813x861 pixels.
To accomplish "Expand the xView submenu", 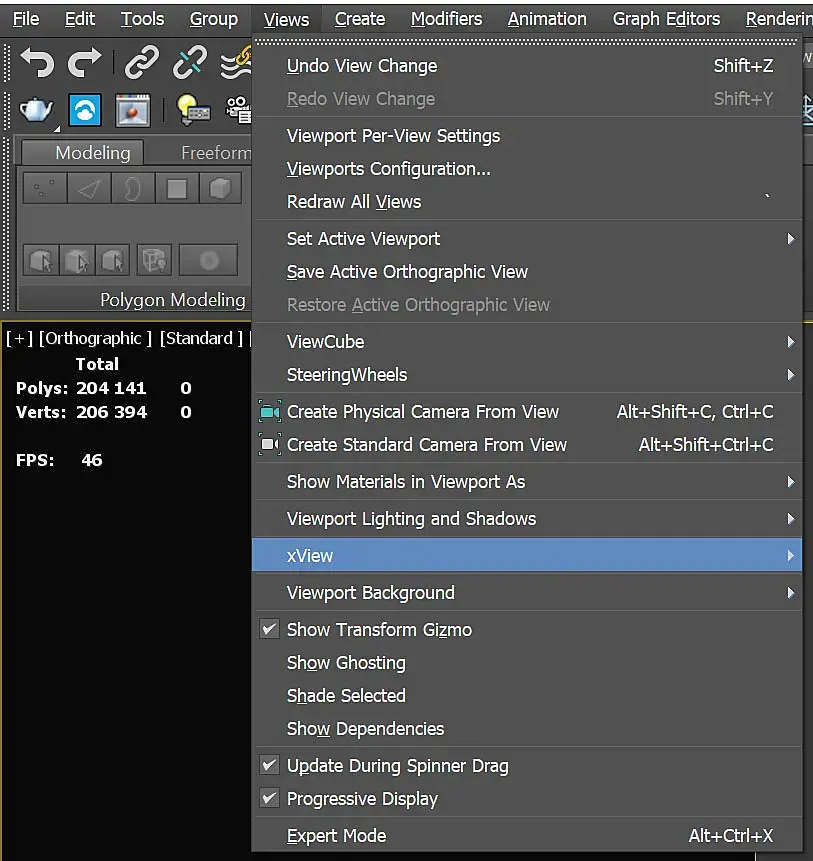I will click(526, 556).
